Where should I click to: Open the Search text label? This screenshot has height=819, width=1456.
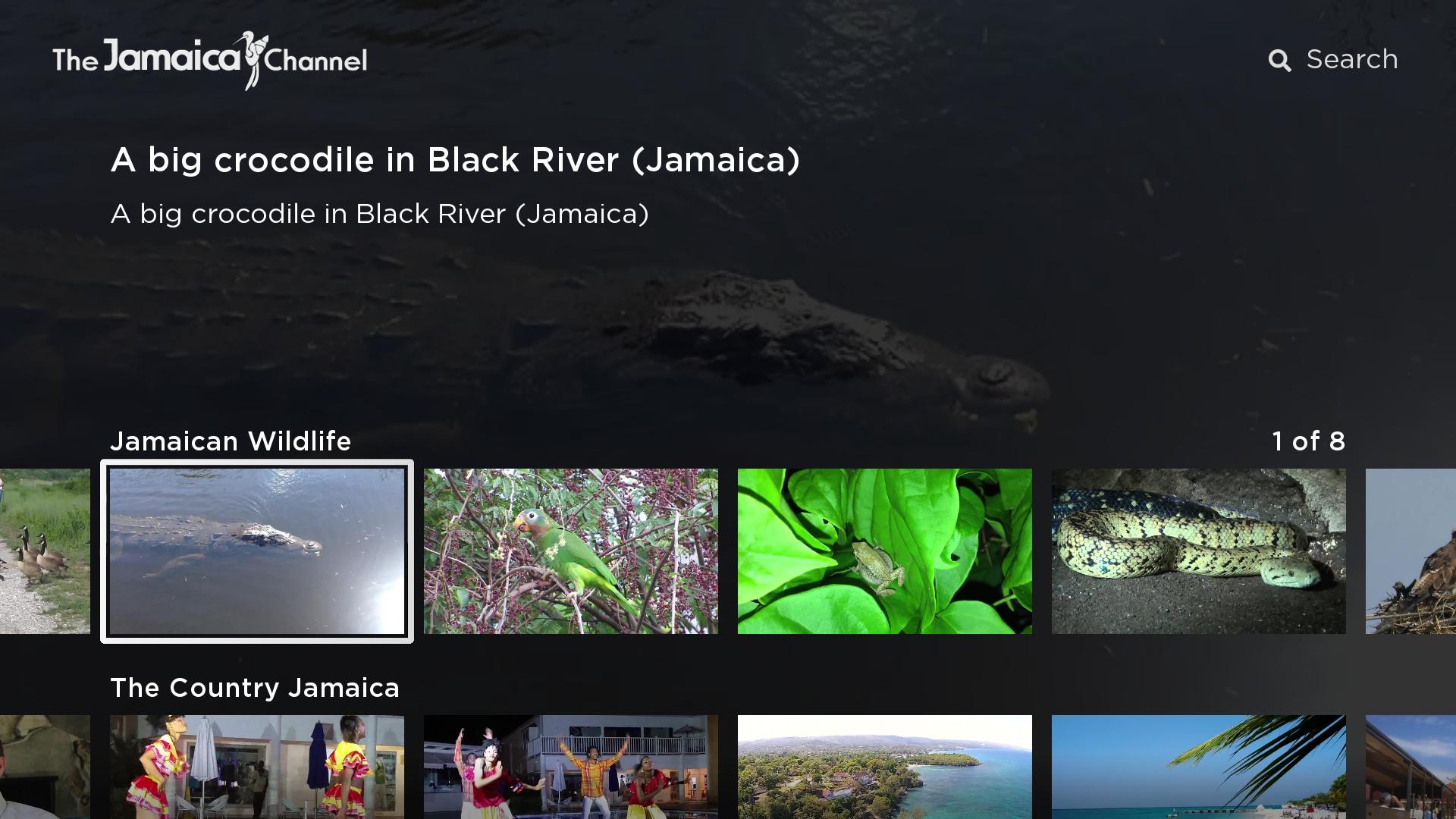click(x=1352, y=59)
